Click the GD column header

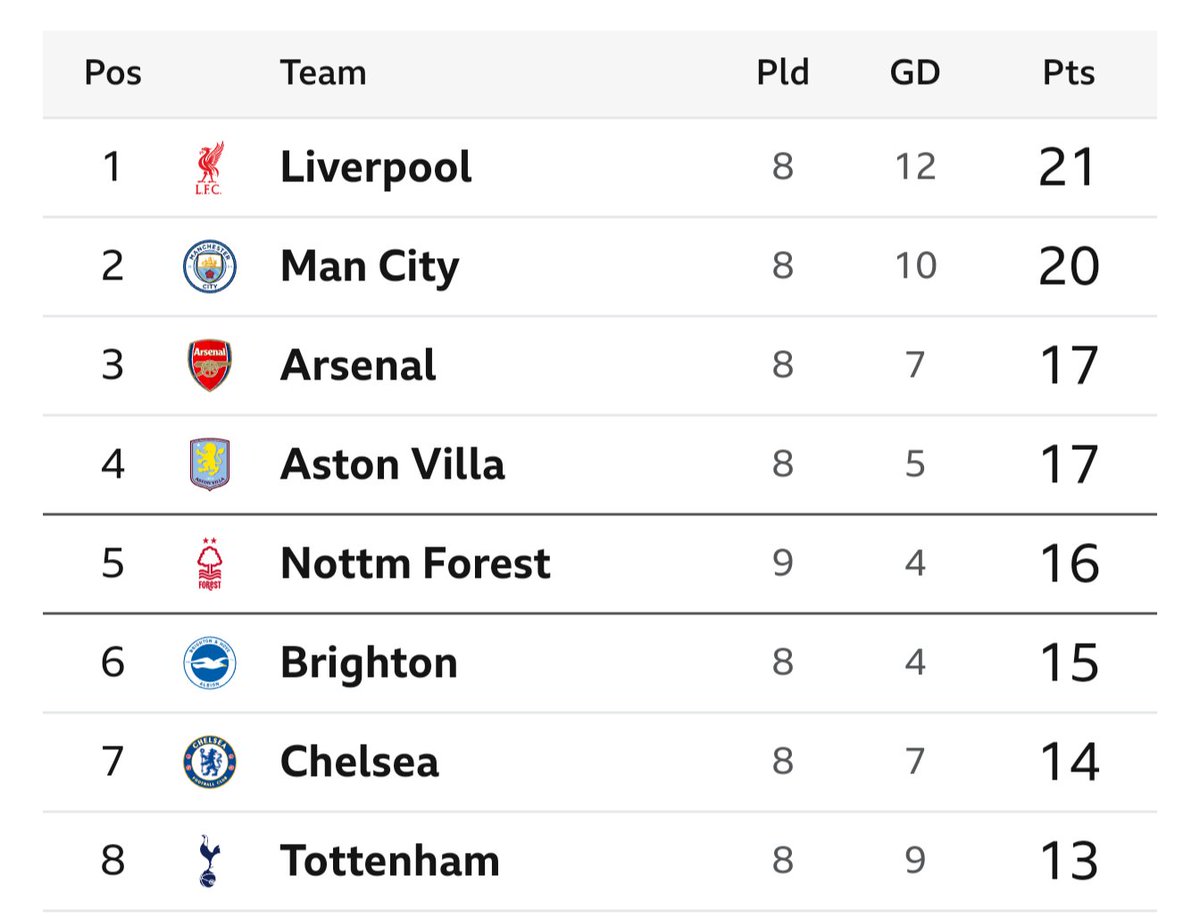pyautogui.click(x=915, y=73)
